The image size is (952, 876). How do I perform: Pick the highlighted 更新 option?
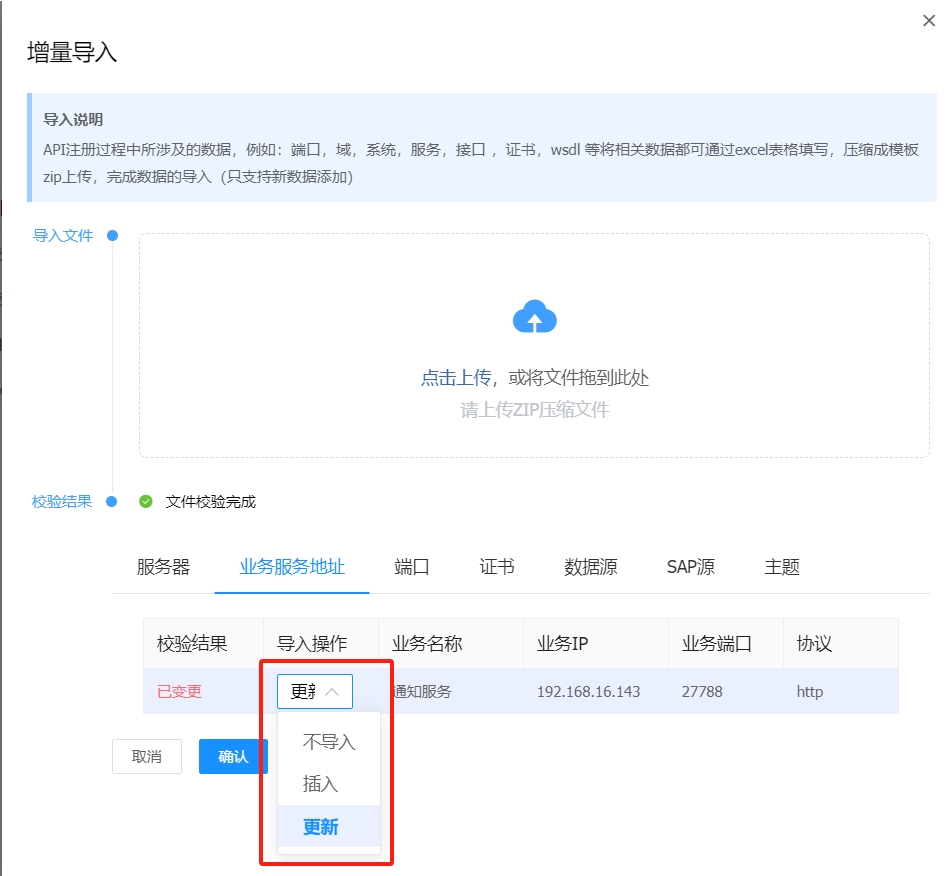click(321, 827)
